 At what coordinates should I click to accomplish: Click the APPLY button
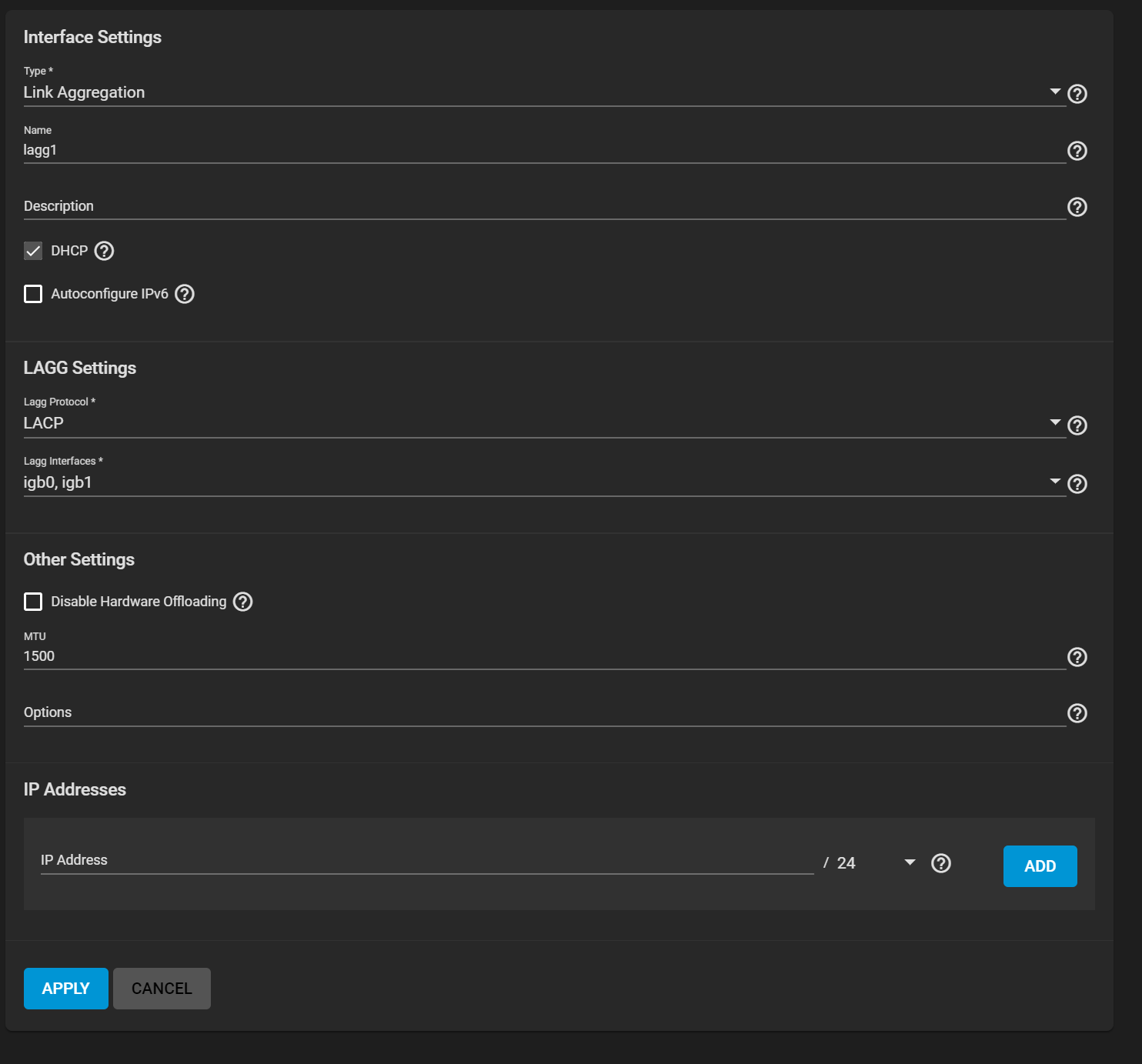point(66,989)
